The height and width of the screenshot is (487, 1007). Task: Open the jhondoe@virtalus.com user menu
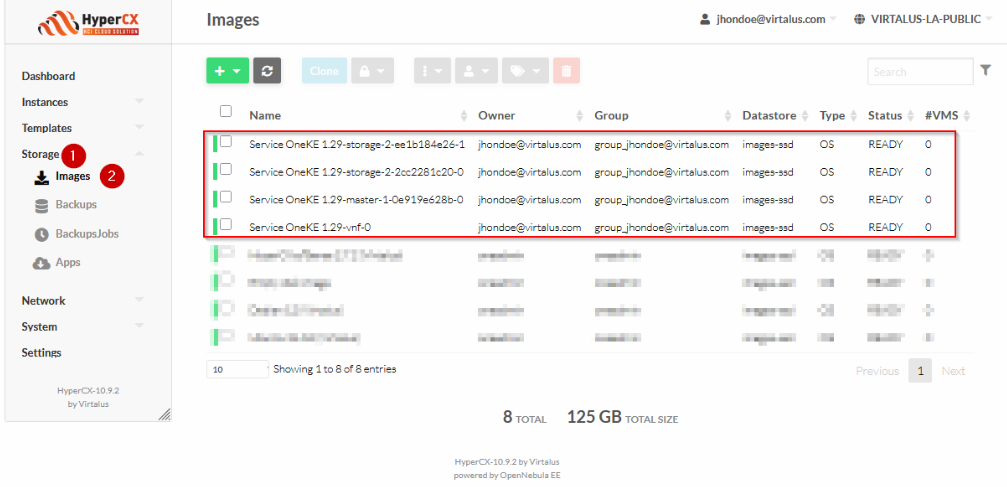769,19
